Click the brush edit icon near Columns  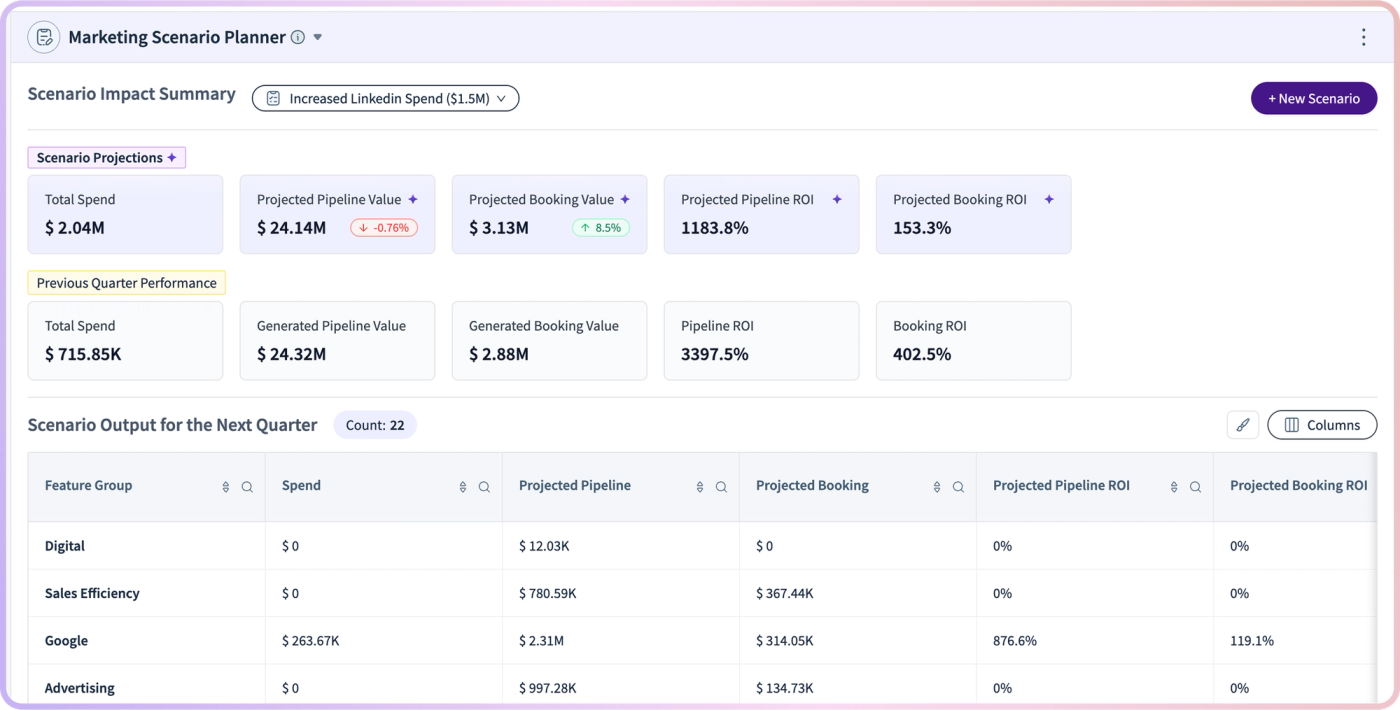1243,425
